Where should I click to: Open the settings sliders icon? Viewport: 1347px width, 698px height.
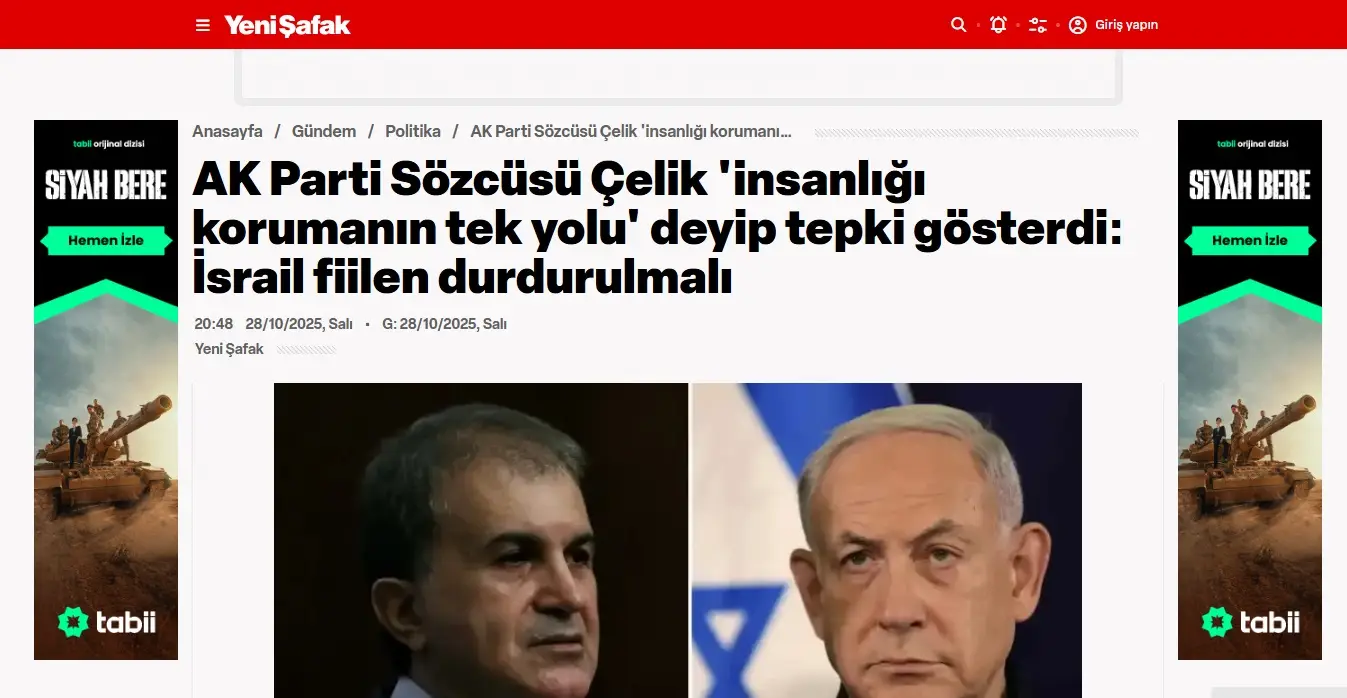[x=1038, y=25]
